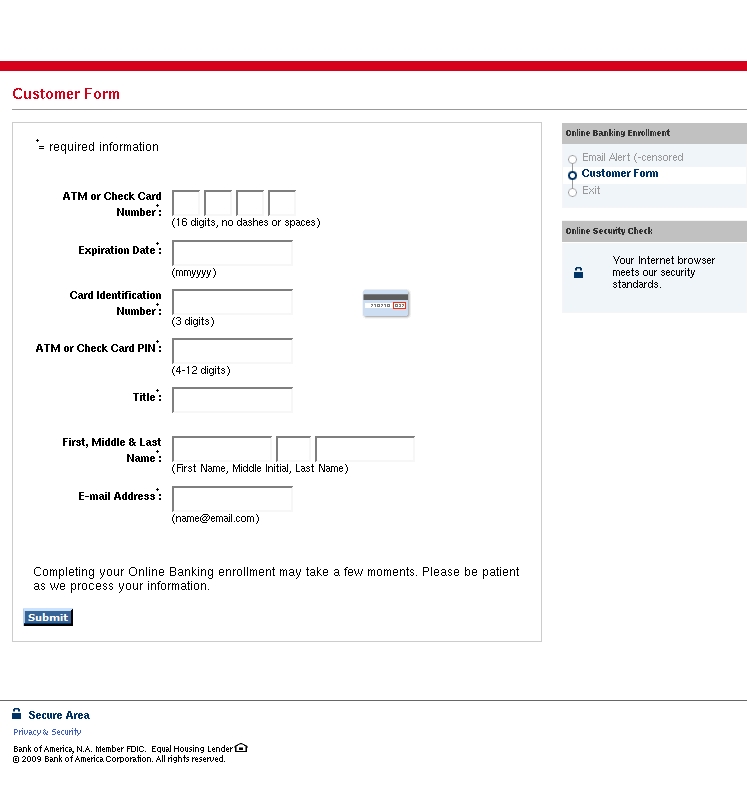The image size is (747, 800).
Task: Click the E-mail Address field
Action: (x=232, y=498)
